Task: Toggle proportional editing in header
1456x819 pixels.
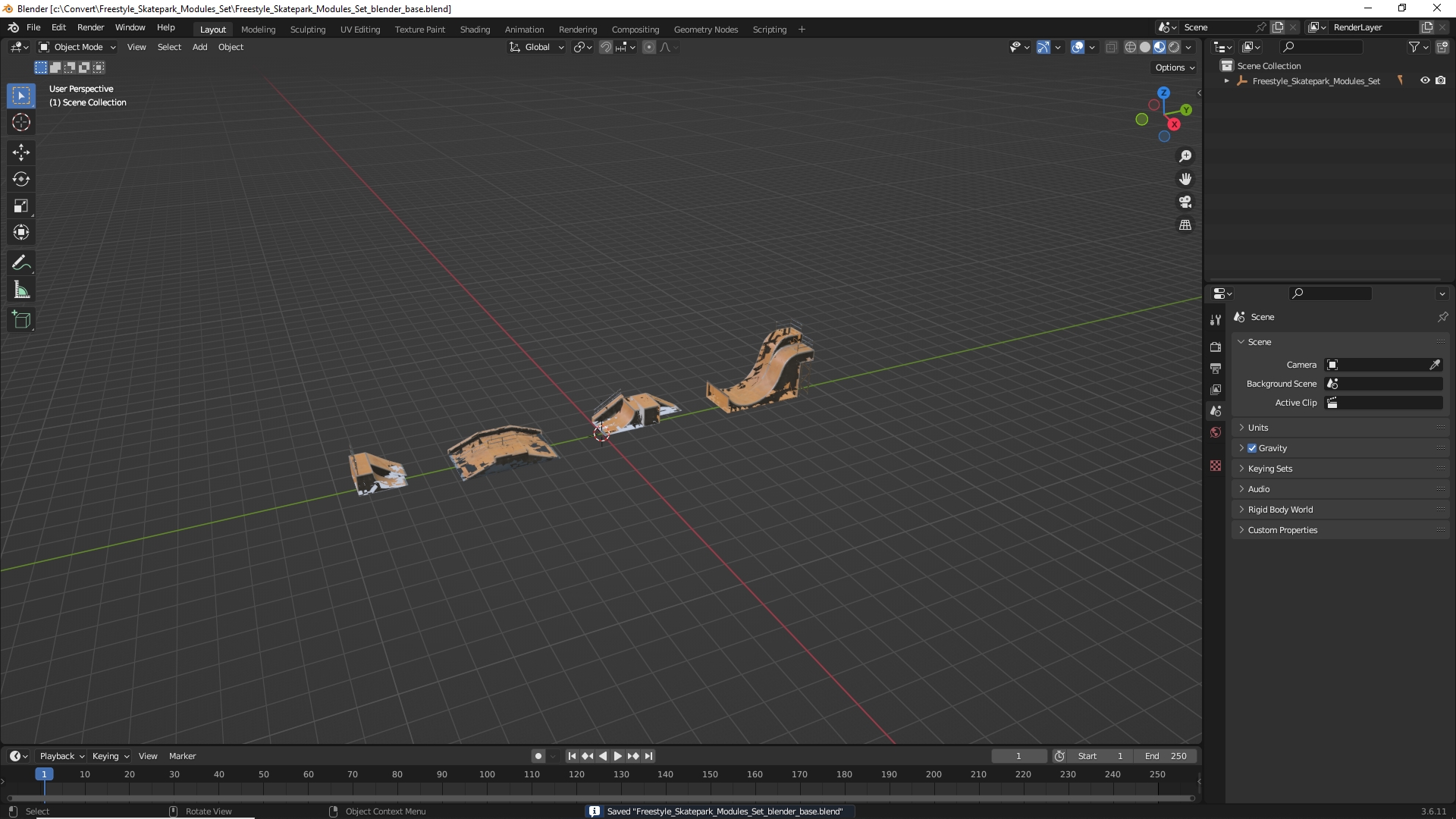Action: coord(649,47)
